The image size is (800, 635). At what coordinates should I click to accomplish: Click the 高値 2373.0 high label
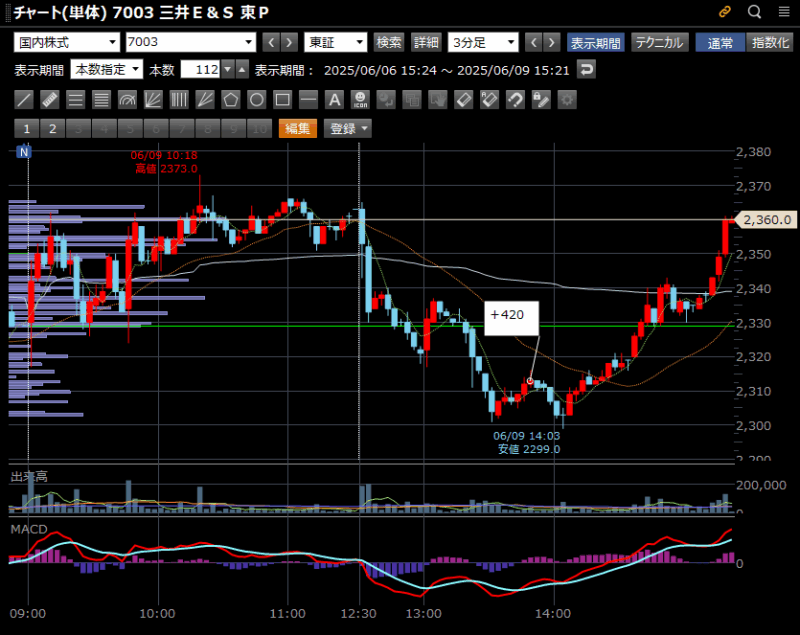click(166, 169)
